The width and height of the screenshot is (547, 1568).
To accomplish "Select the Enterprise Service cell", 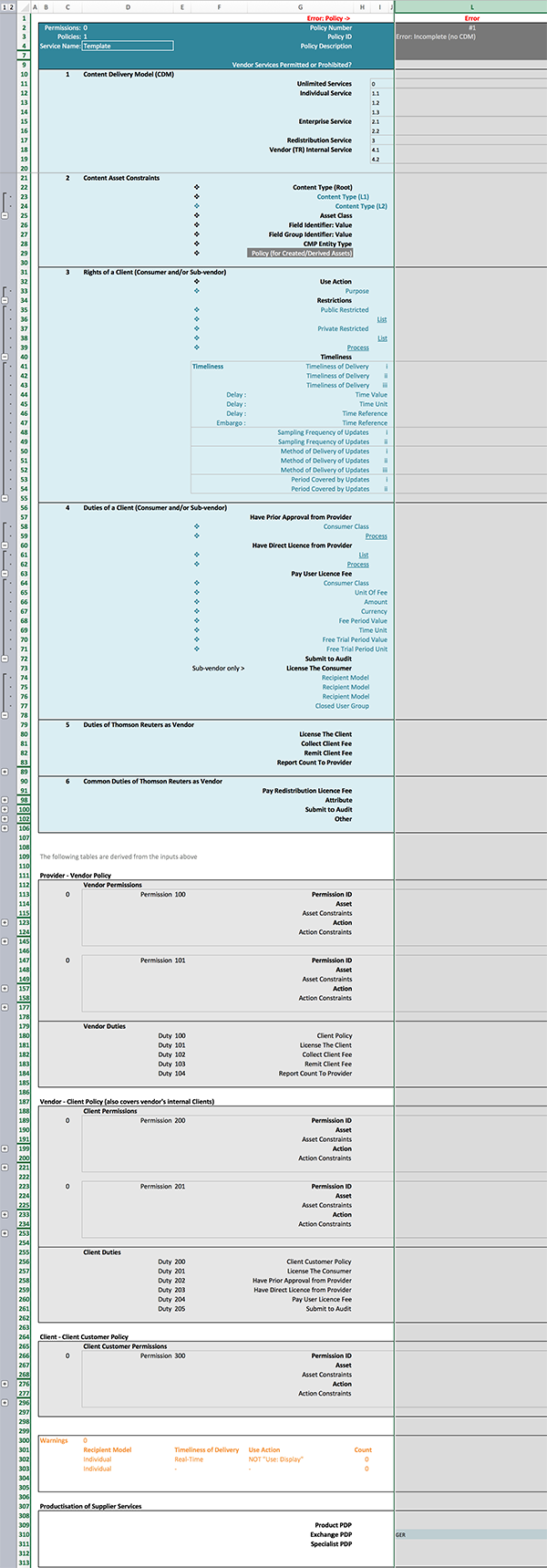I will pos(325,121).
